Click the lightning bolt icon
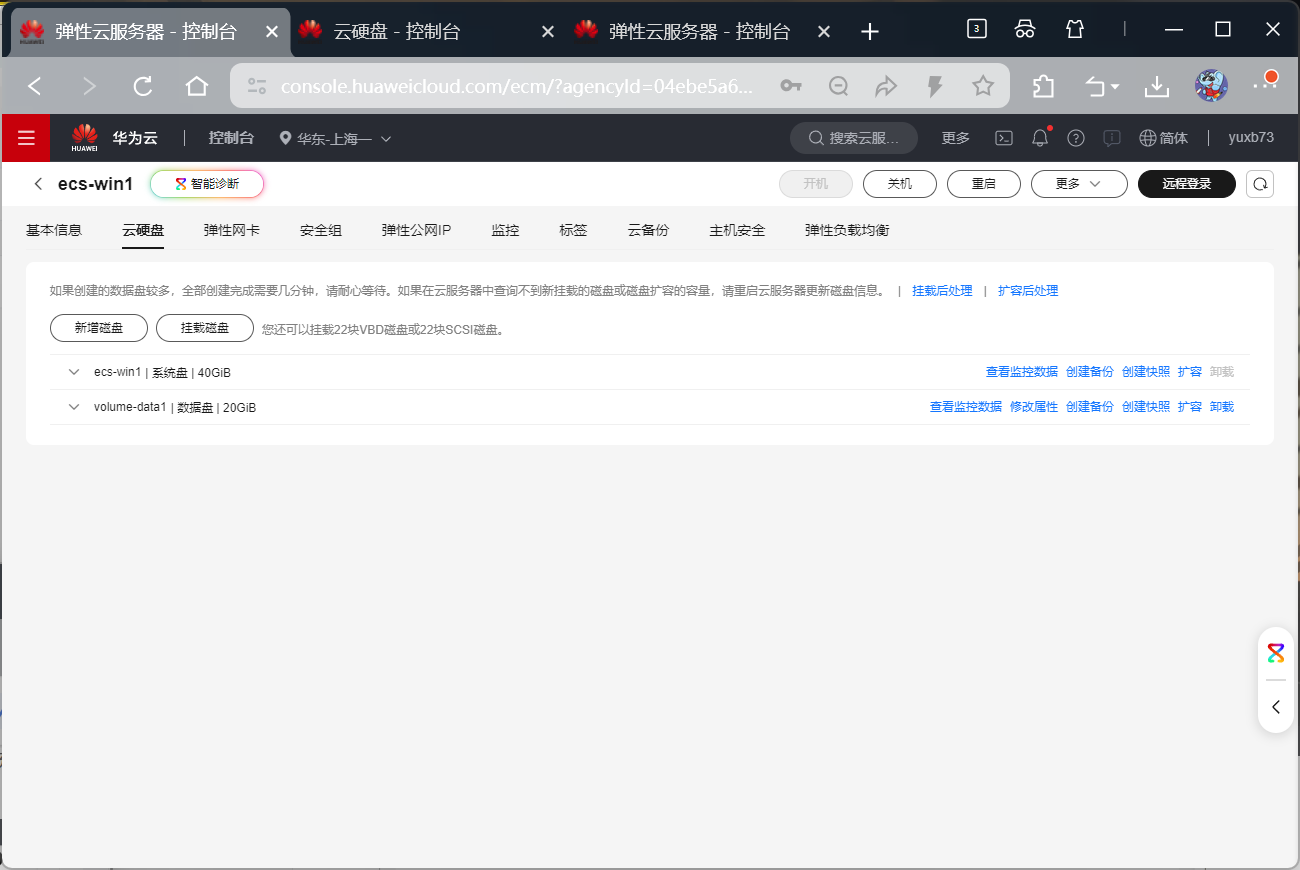Viewport: 1300px width, 870px height. 935,86
